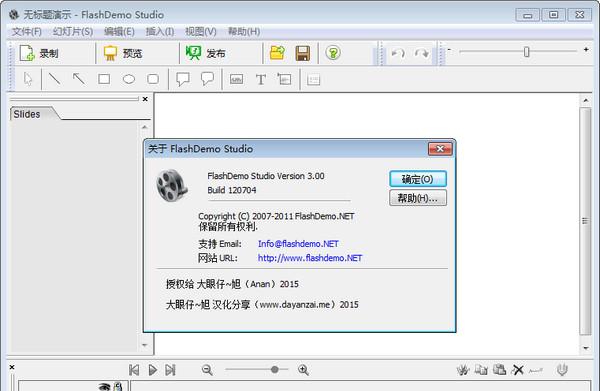Viewport: 600px width, 391px height.
Task: Start recording with the 录制 button
Action: coord(39,53)
